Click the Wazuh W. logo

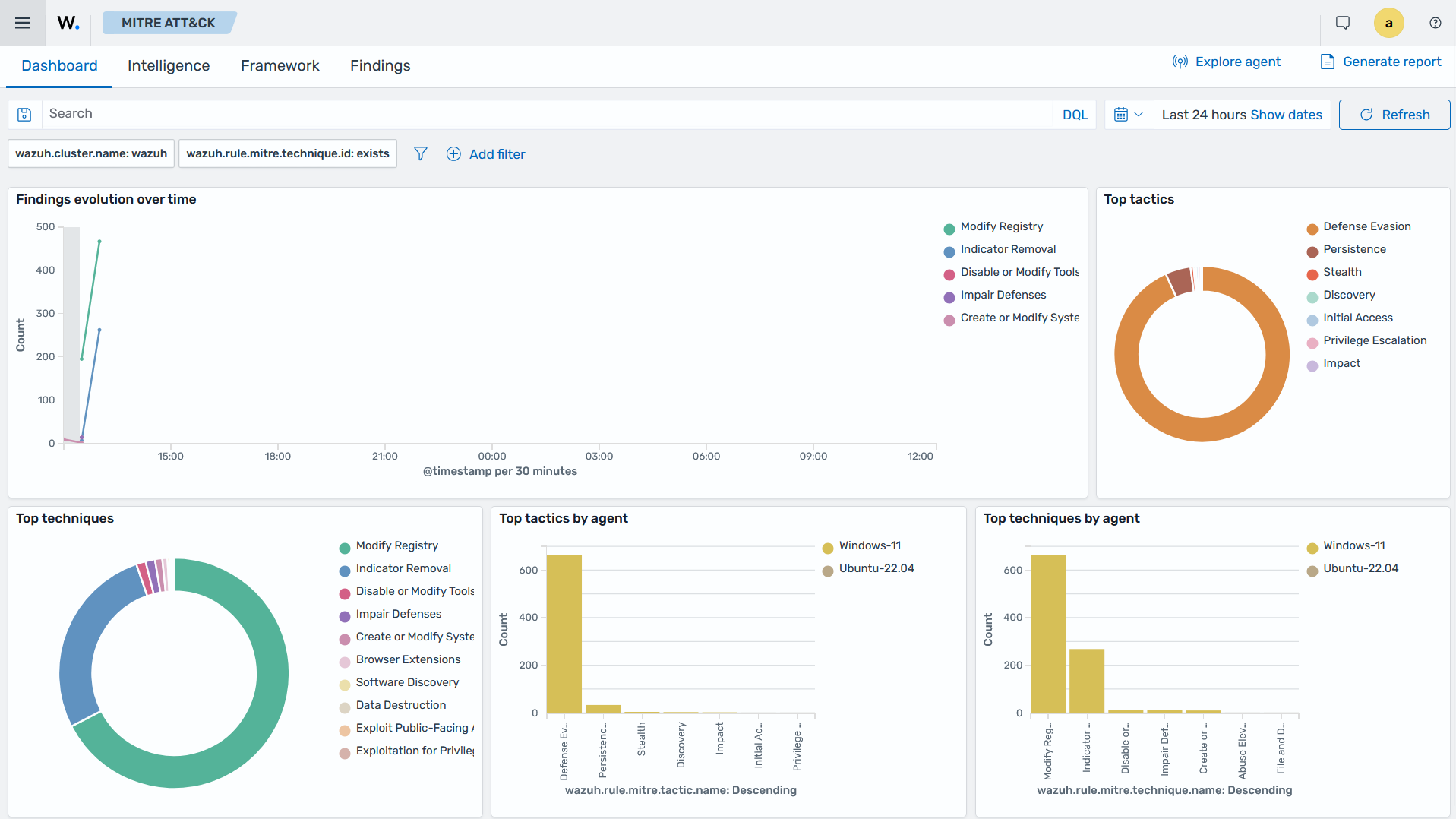68,23
